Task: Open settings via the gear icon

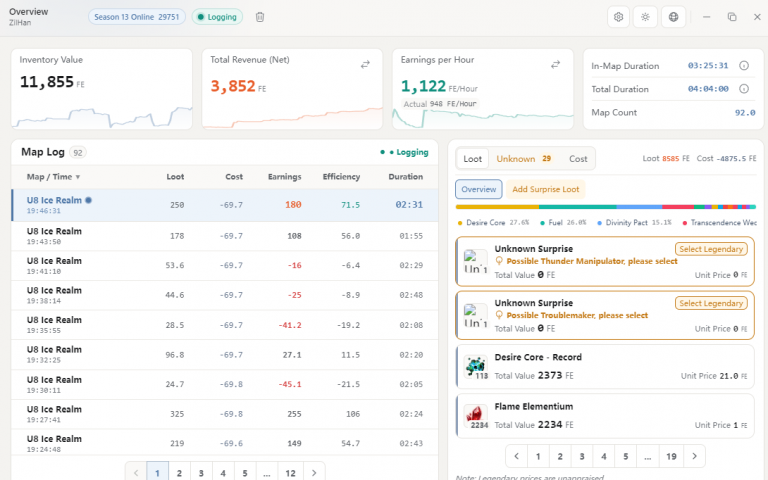Action: (x=618, y=17)
